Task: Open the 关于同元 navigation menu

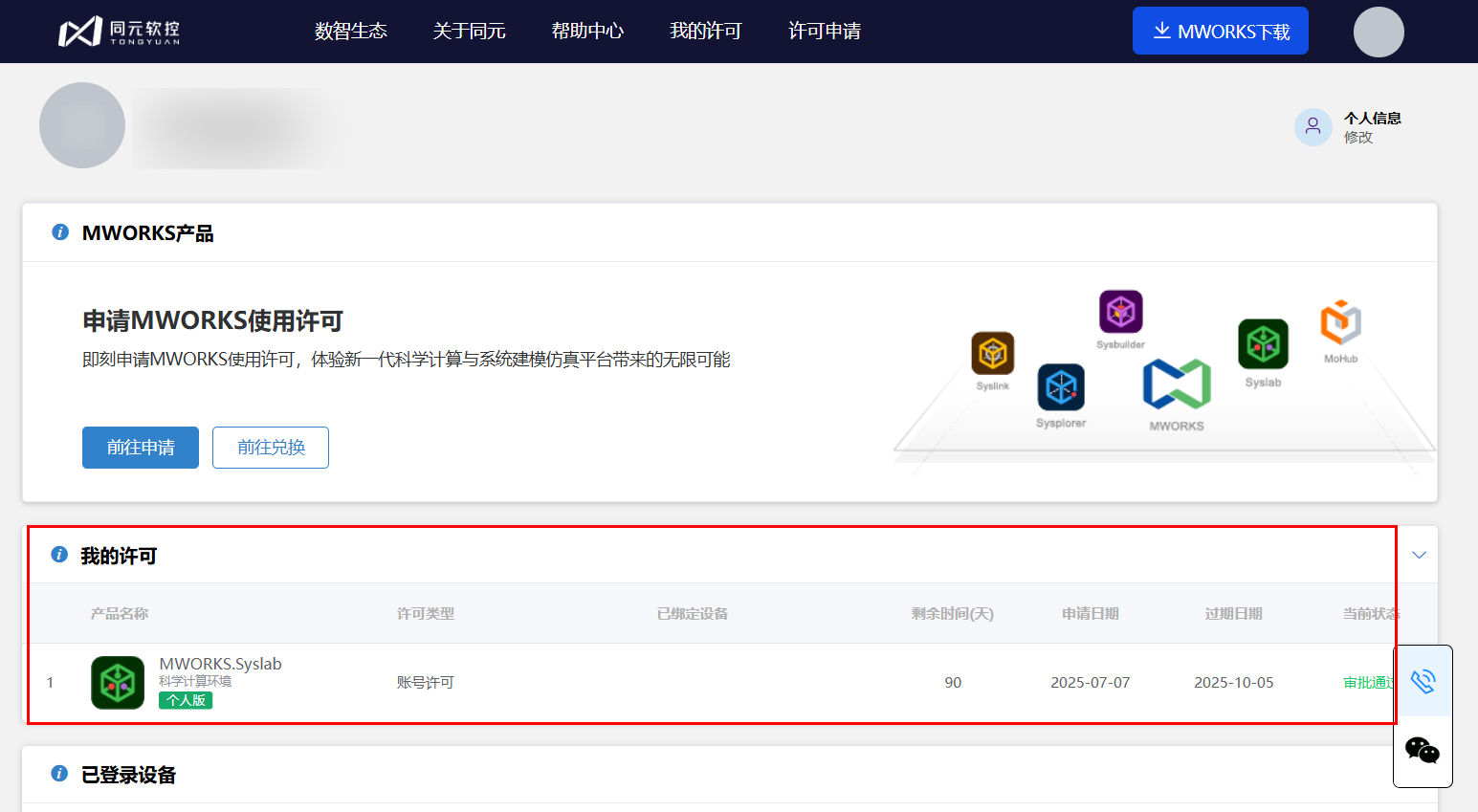Action: click(469, 32)
